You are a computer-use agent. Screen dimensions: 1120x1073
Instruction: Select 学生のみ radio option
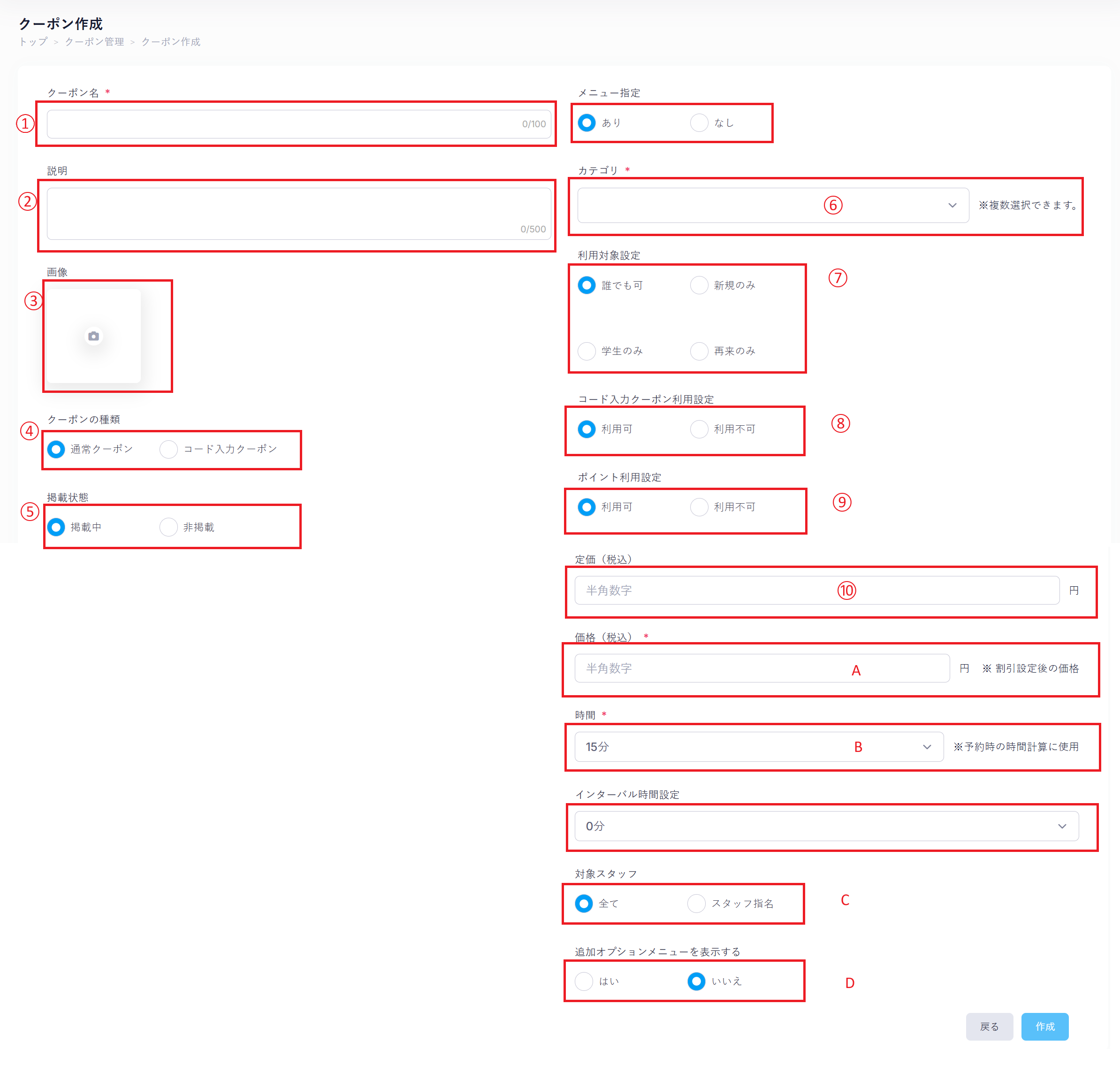[x=587, y=351]
